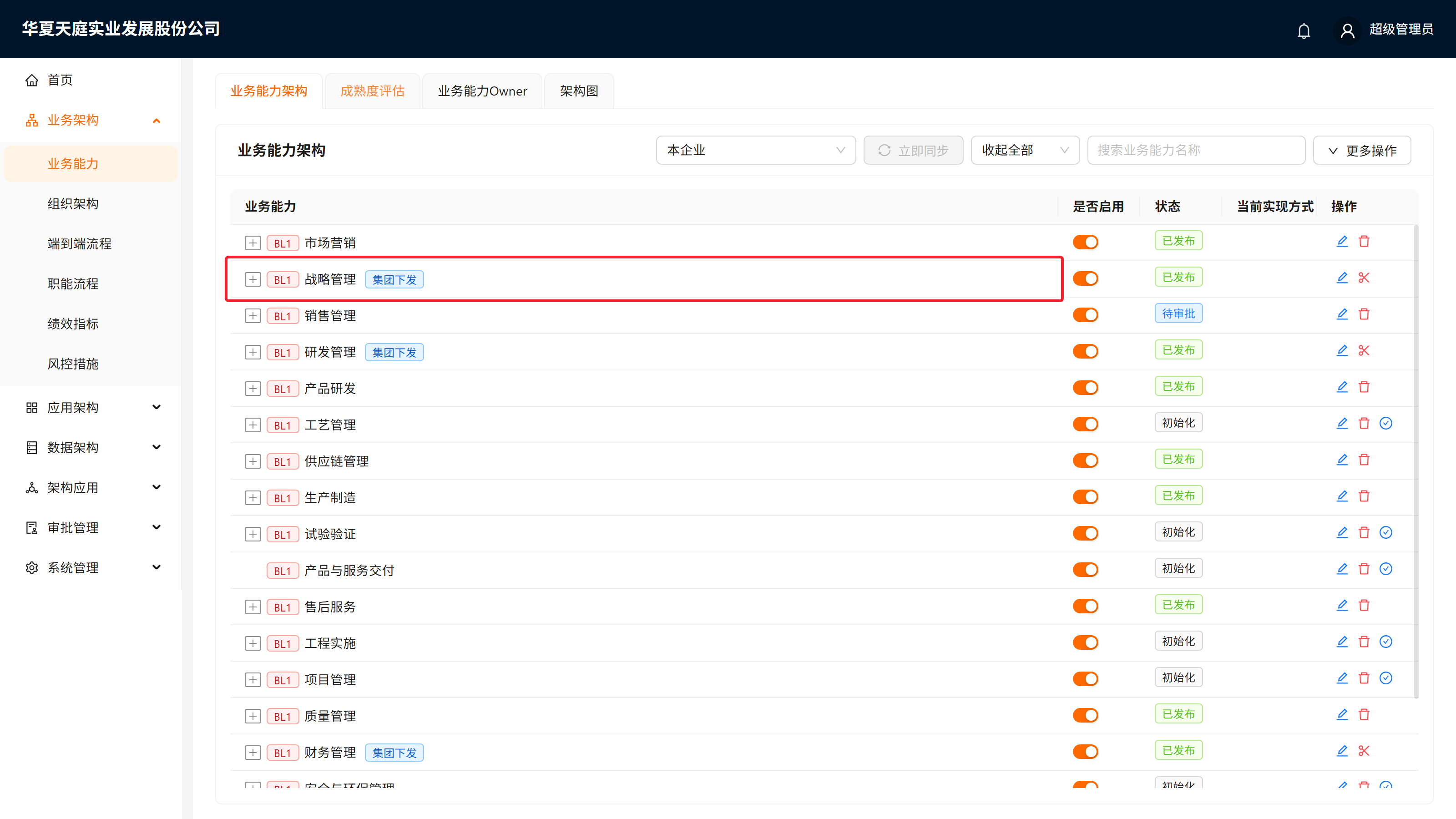1456x819 pixels.
Task: Edit the 销售管理 row
Action: click(1342, 313)
